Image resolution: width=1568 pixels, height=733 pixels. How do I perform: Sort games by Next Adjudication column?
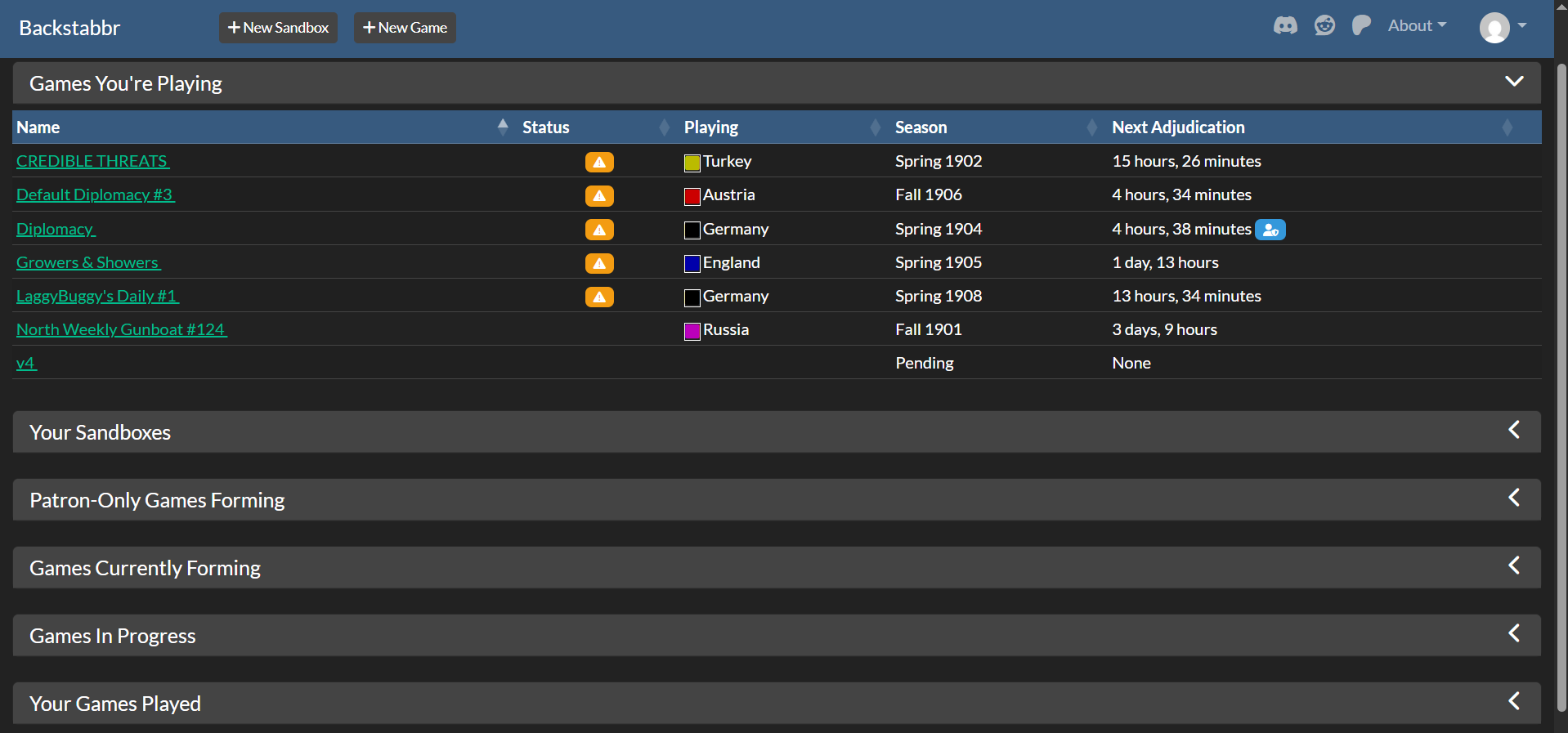pos(1178,127)
